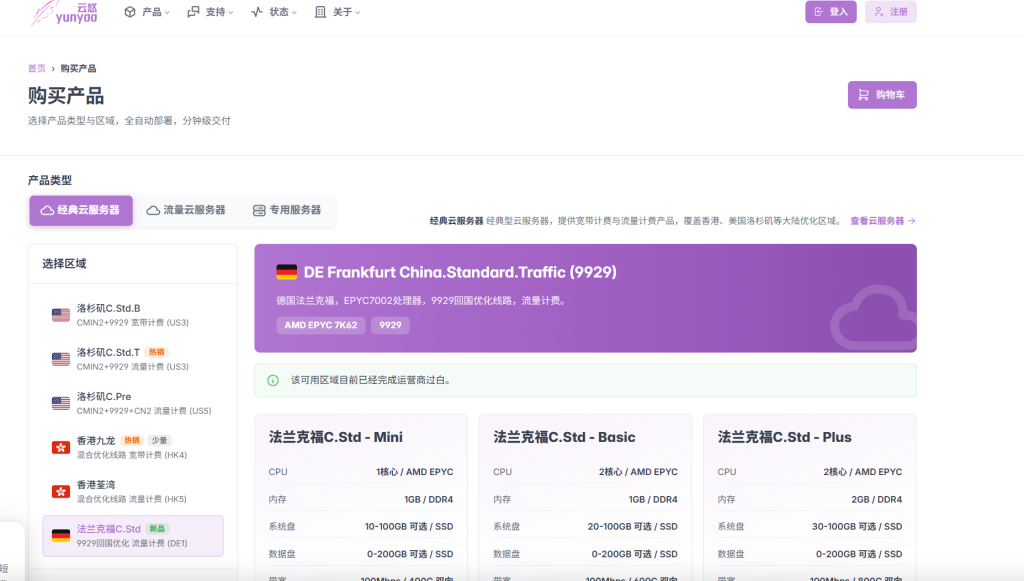Select region 洛杉矶C.Std.T

(133, 359)
